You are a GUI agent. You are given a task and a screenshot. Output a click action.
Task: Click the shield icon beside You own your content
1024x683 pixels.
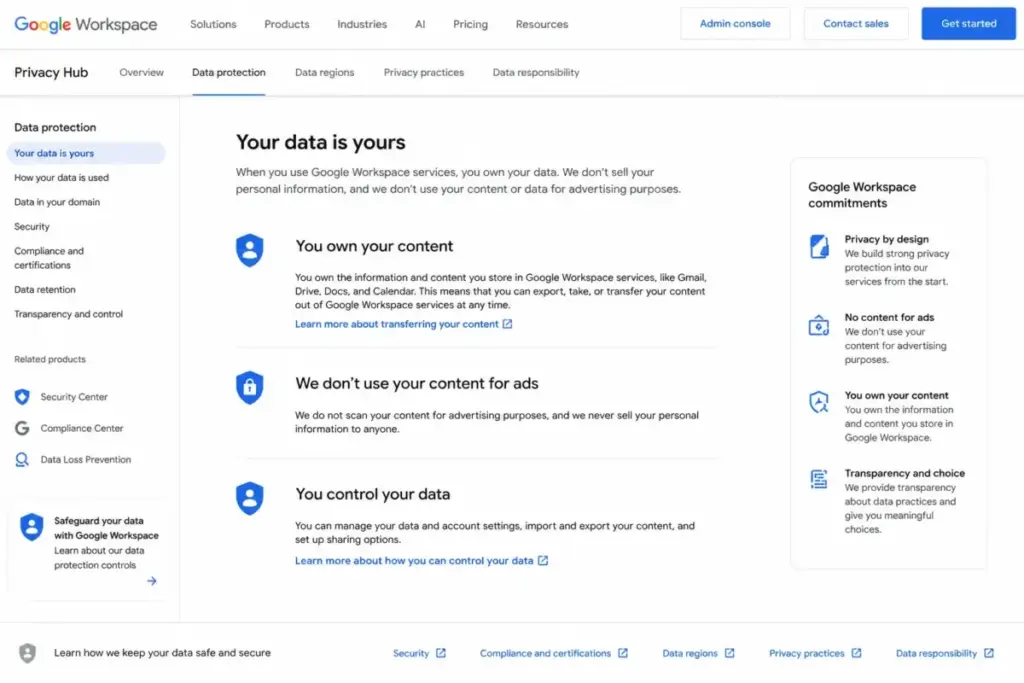(249, 250)
